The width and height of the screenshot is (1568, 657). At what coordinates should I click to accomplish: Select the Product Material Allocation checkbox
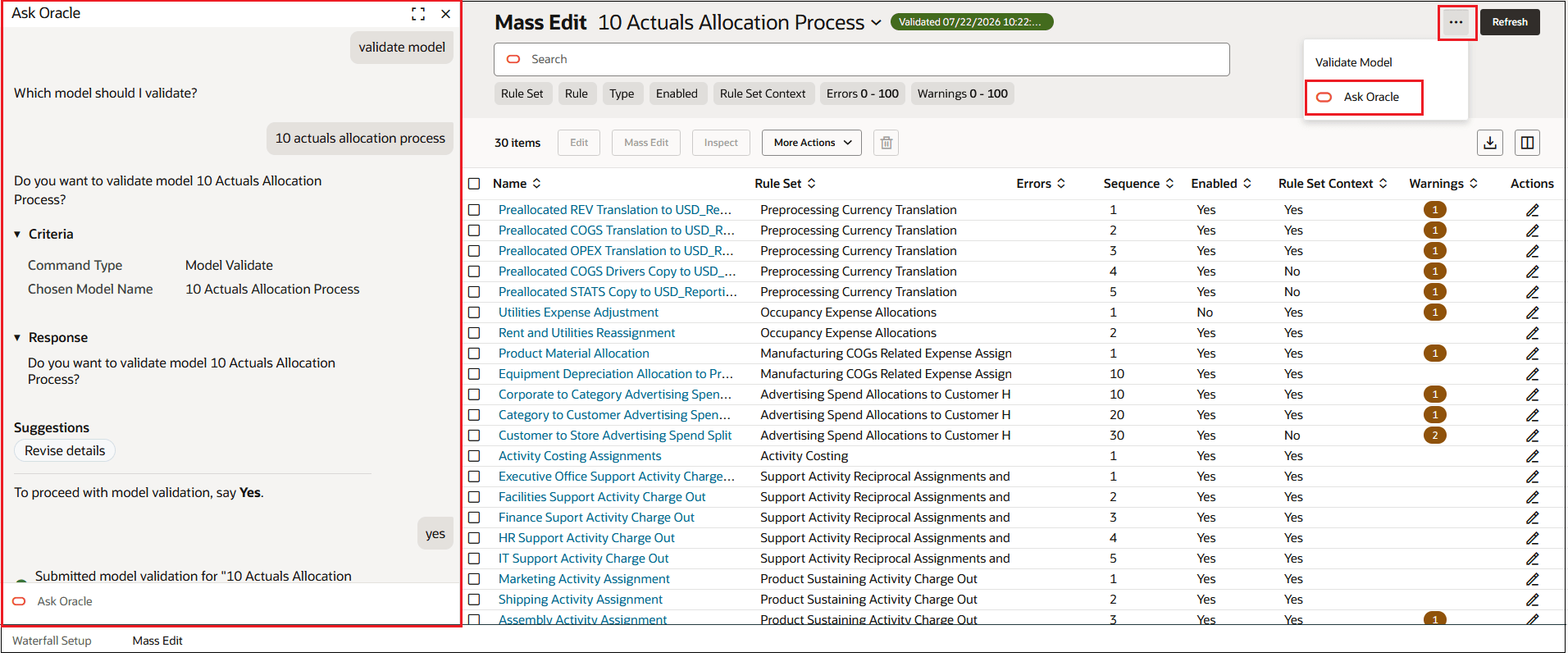tap(474, 354)
